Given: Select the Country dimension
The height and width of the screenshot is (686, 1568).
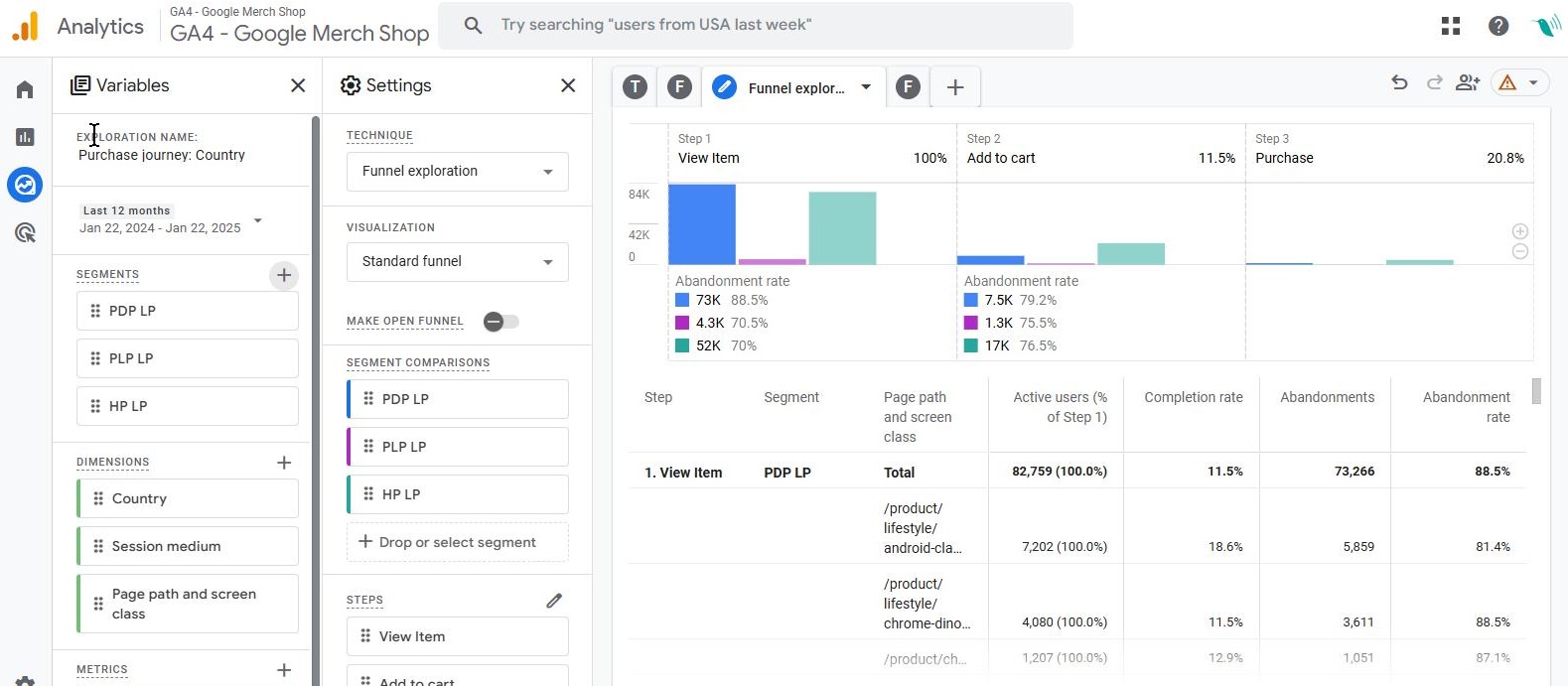Looking at the screenshot, I should point(188,498).
